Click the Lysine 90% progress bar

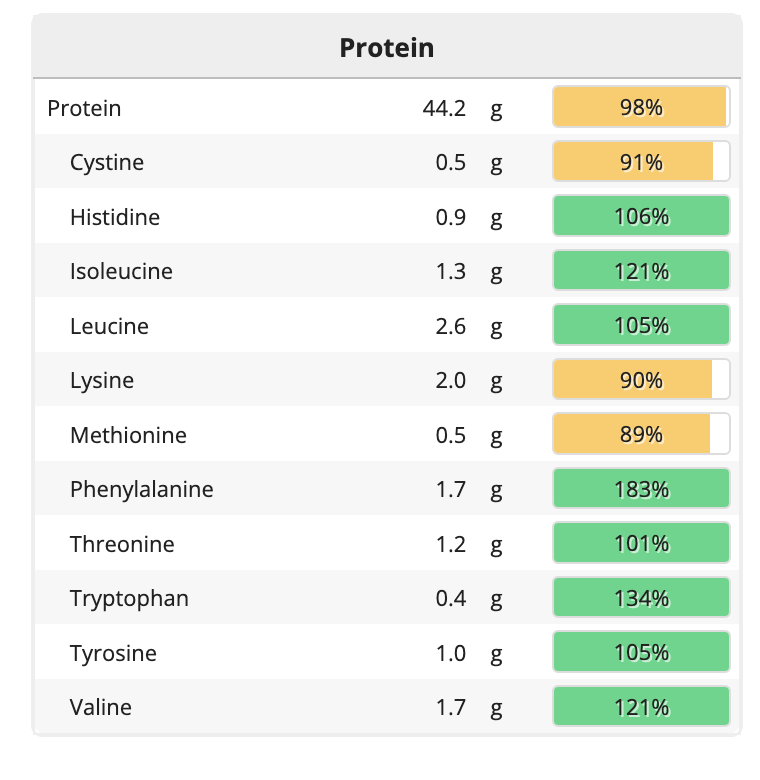(x=641, y=380)
